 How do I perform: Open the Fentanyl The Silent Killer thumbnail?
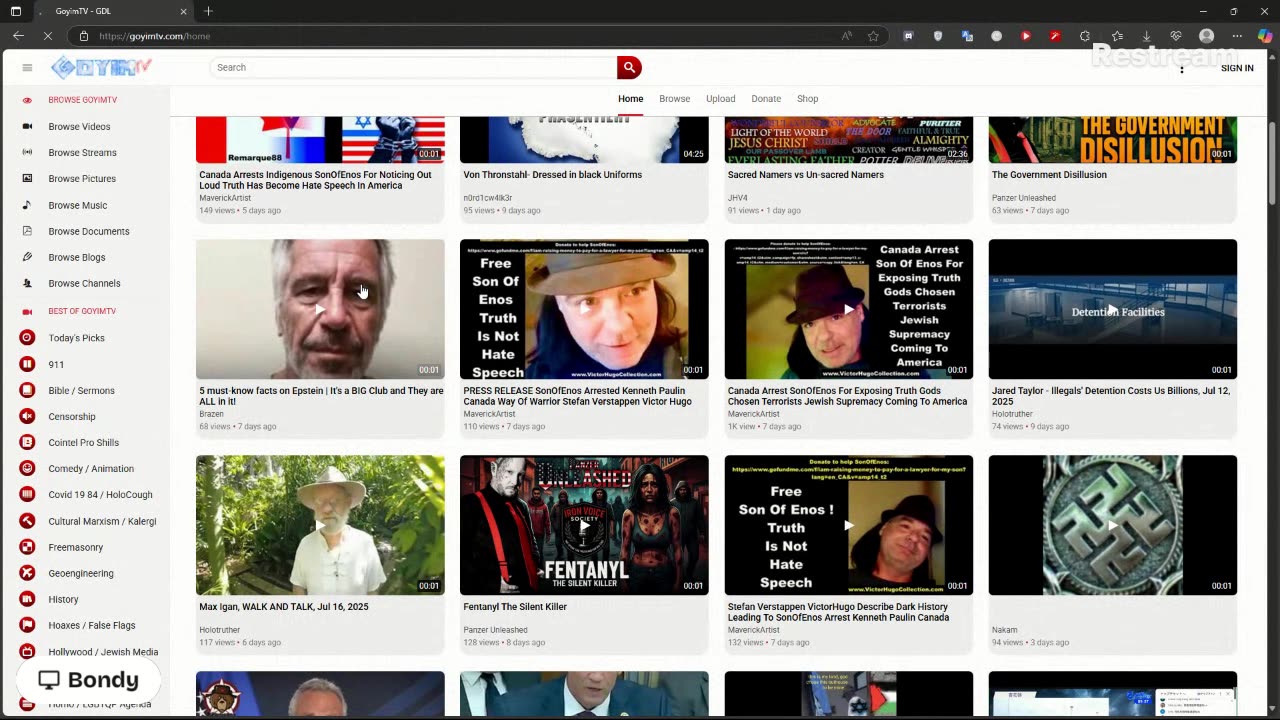point(584,525)
